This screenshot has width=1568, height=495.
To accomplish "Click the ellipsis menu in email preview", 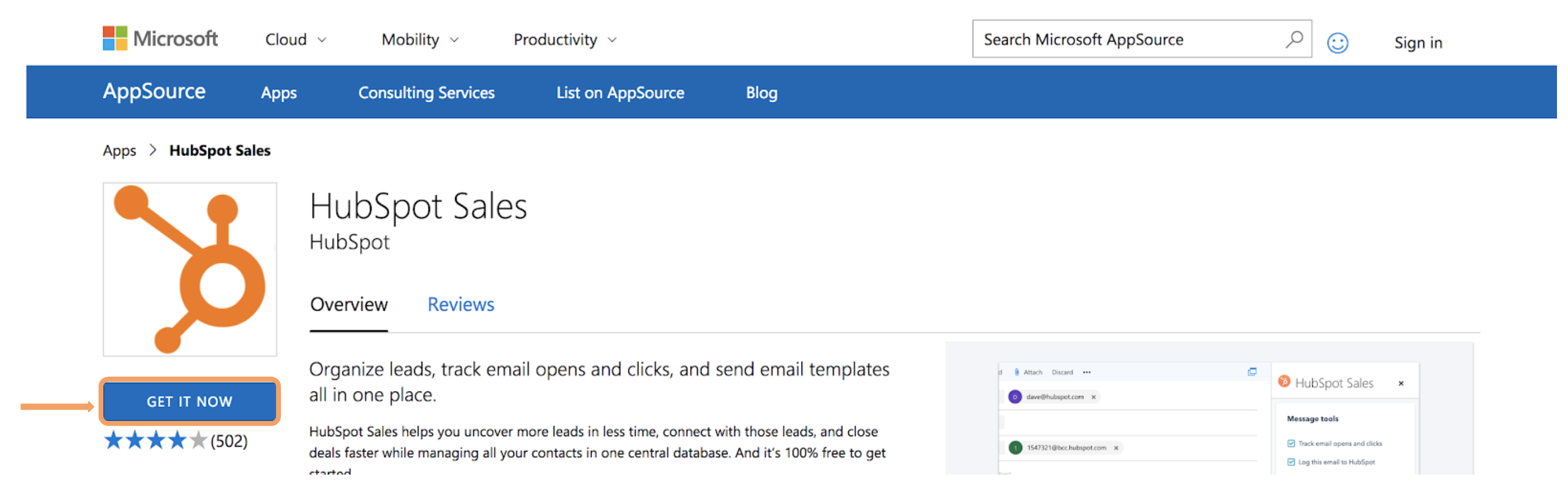I will point(1086,372).
